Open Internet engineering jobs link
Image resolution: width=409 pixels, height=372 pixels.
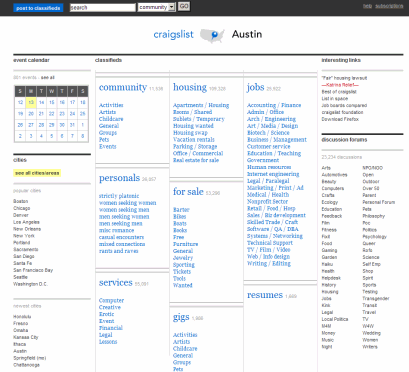[273, 174]
